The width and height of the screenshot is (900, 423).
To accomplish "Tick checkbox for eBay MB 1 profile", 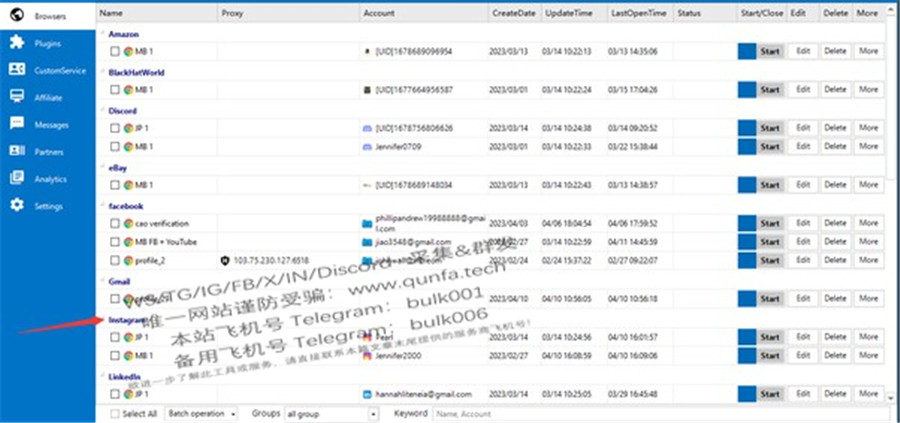I will pos(115,185).
